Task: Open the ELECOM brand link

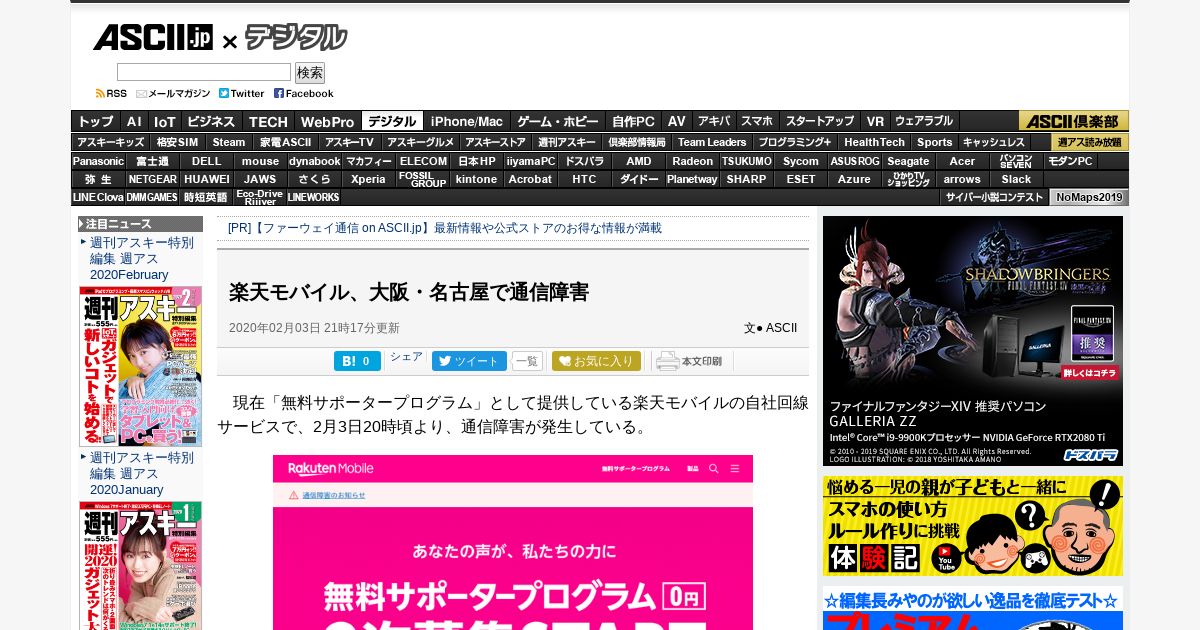Action: pyautogui.click(x=423, y=161)
